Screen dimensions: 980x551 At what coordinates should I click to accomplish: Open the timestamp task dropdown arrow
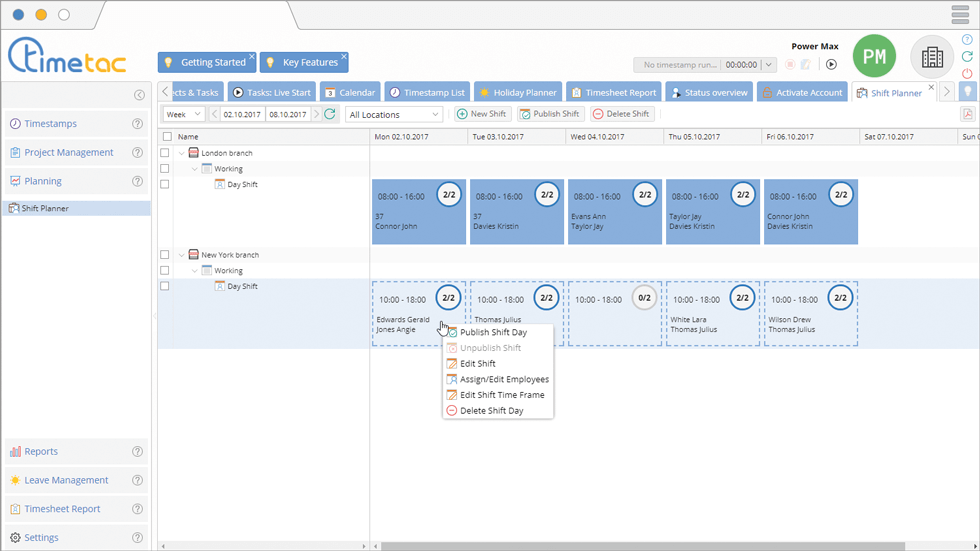tap(769, 64)
